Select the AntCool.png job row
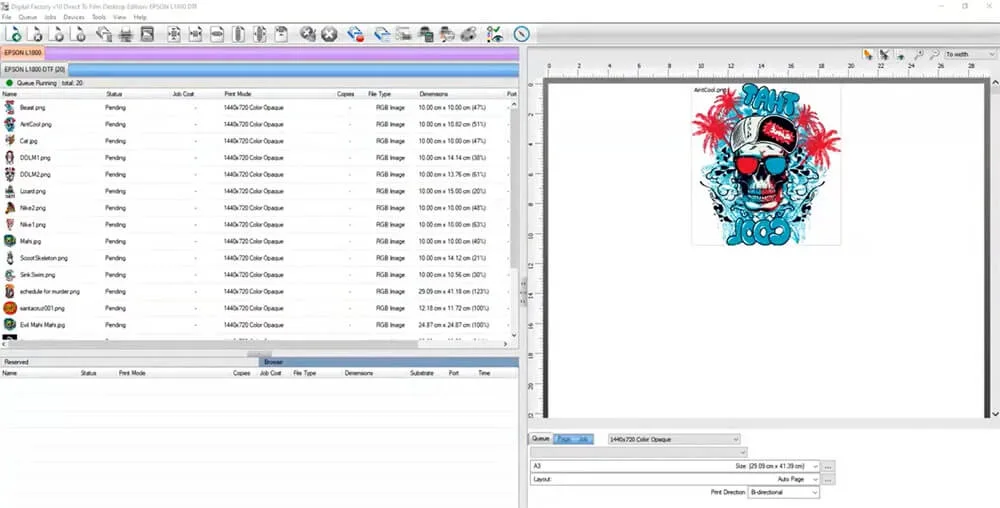 coord(255,124)
